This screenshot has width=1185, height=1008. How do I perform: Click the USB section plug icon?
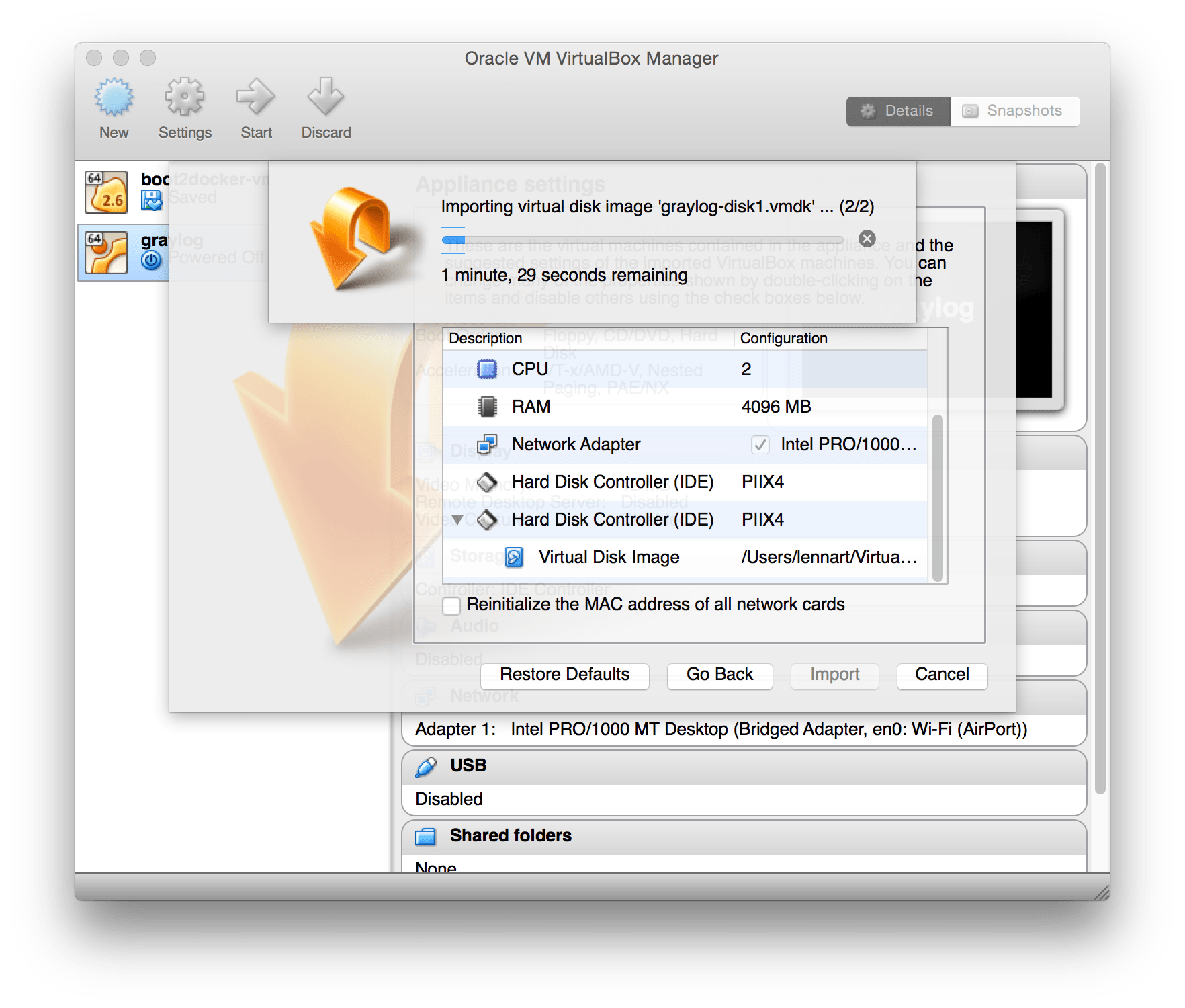coord(426,766)
